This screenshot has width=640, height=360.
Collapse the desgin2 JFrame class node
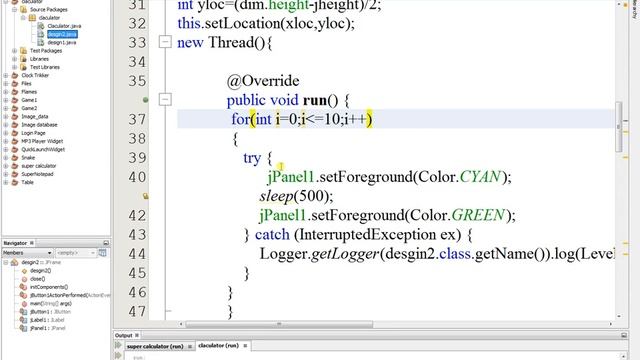tap(6, 262)
